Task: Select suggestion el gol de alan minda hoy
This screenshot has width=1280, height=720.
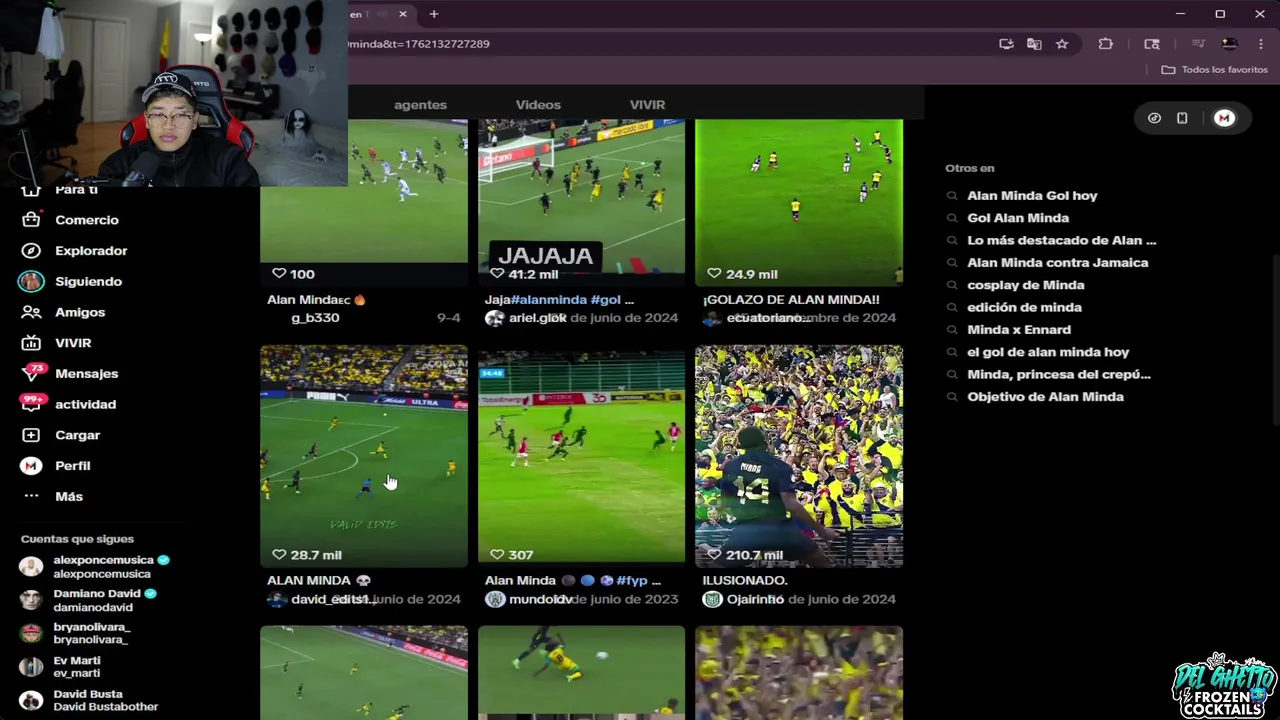Action: click(x=1048, y=352)
